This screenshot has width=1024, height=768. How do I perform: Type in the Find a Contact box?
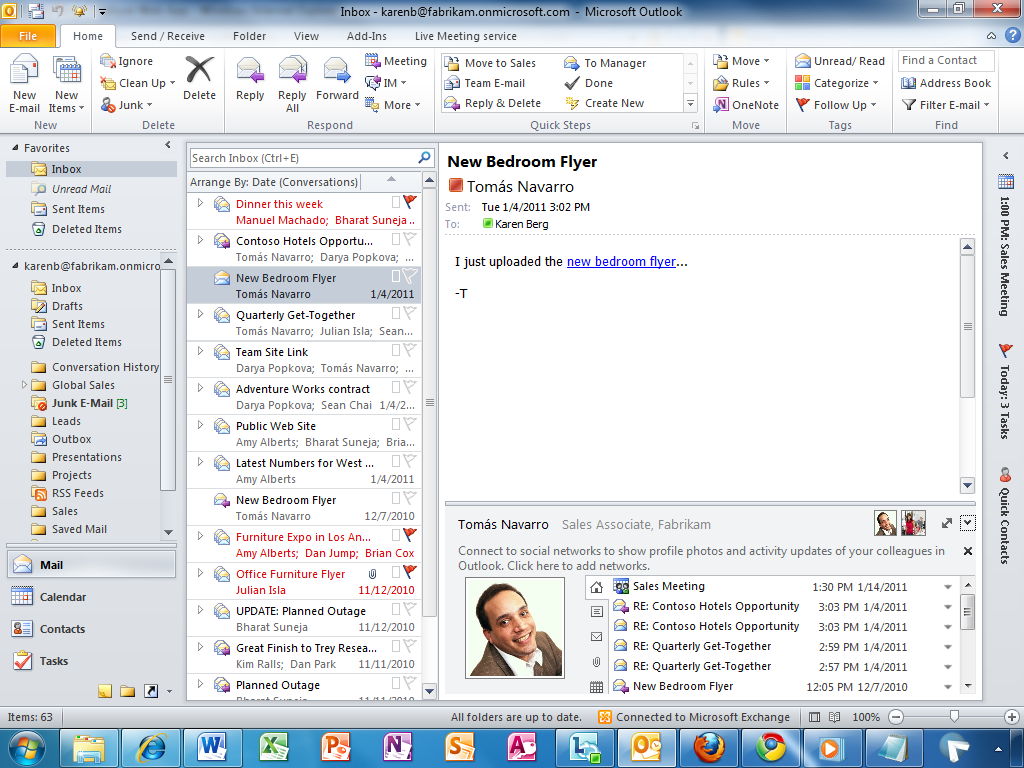point(946,60)
